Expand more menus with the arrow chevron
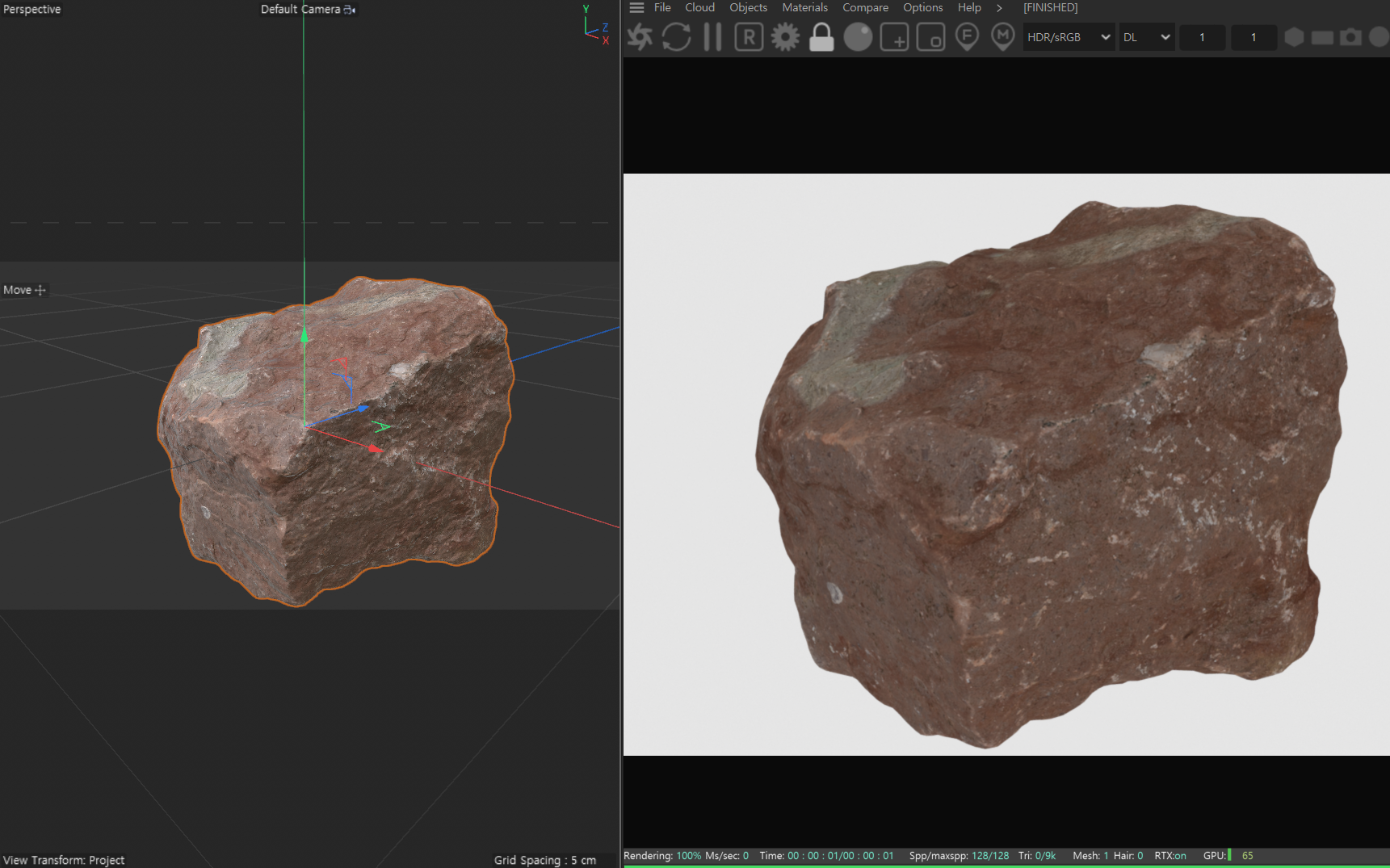 pos(999,8)
